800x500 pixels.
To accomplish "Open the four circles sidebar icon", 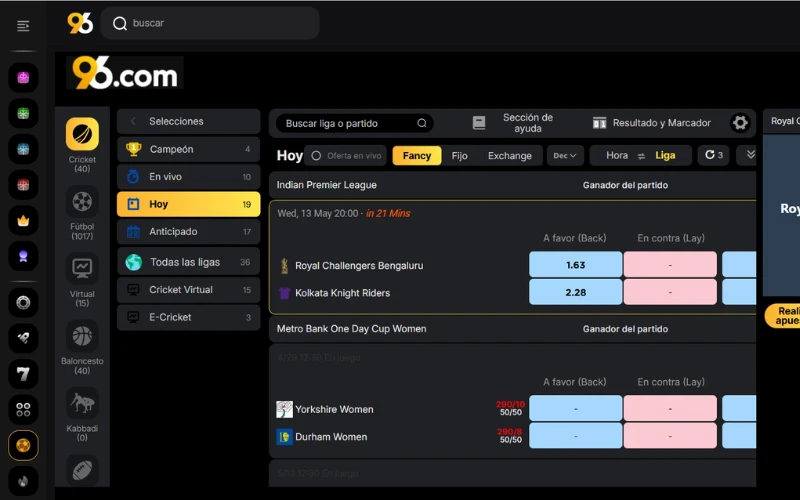I will click(x=23, y=410).
